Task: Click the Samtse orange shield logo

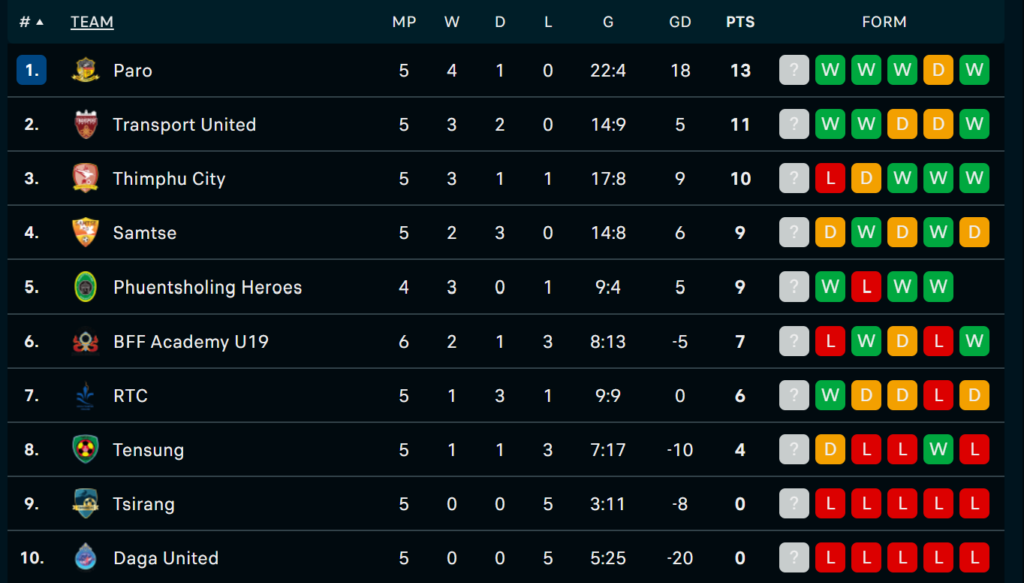Action: [86, 232]
